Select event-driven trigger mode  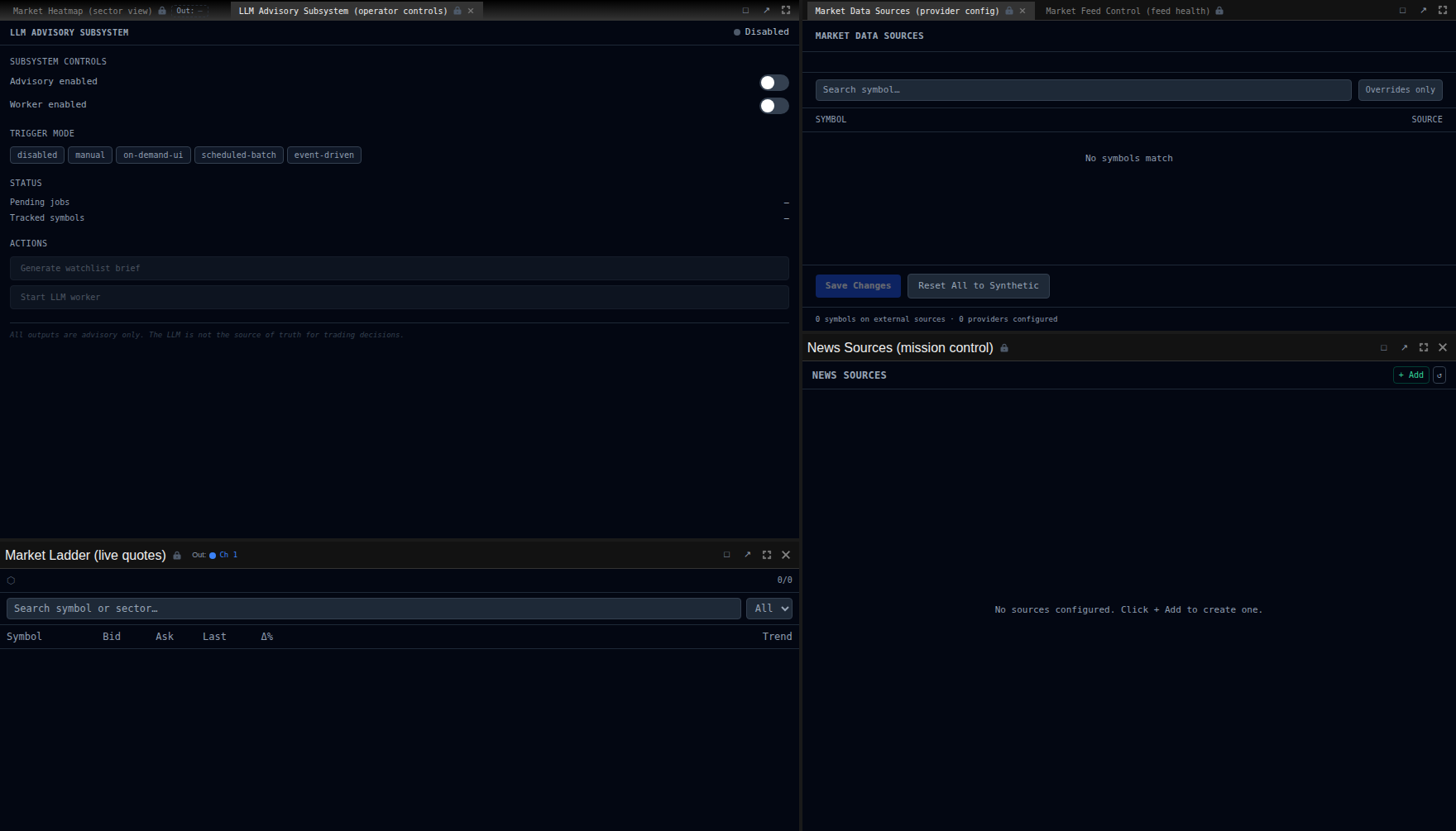click(324, 155)
